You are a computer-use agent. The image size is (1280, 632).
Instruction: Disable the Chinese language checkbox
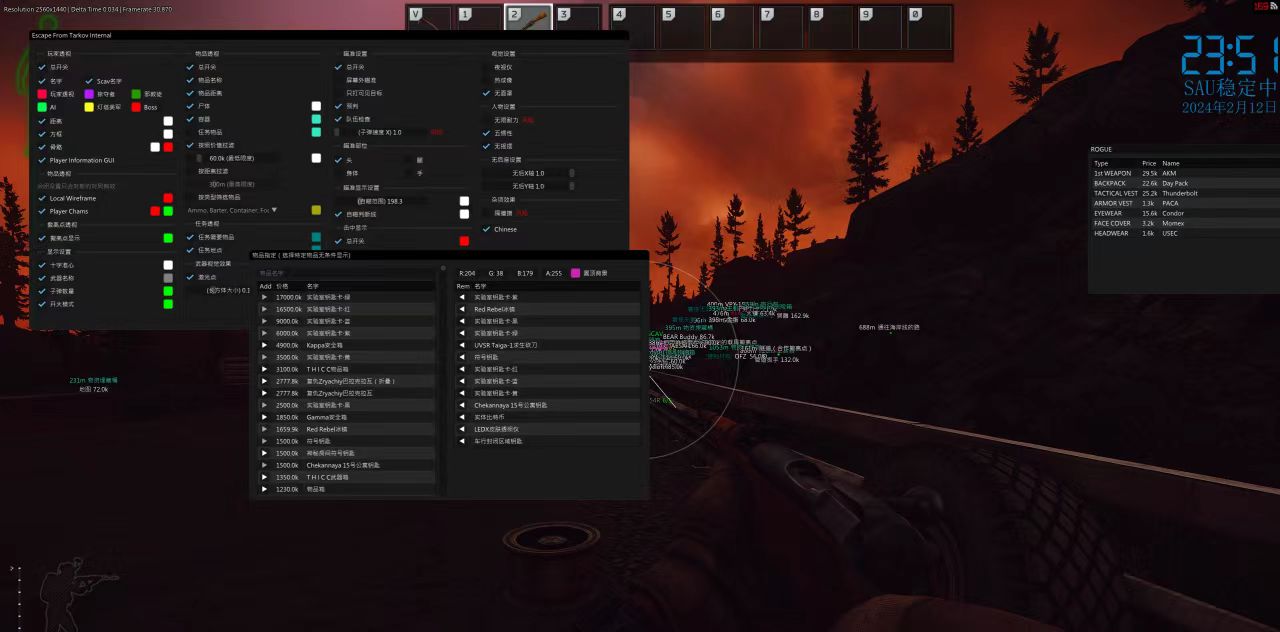(487, 229)
